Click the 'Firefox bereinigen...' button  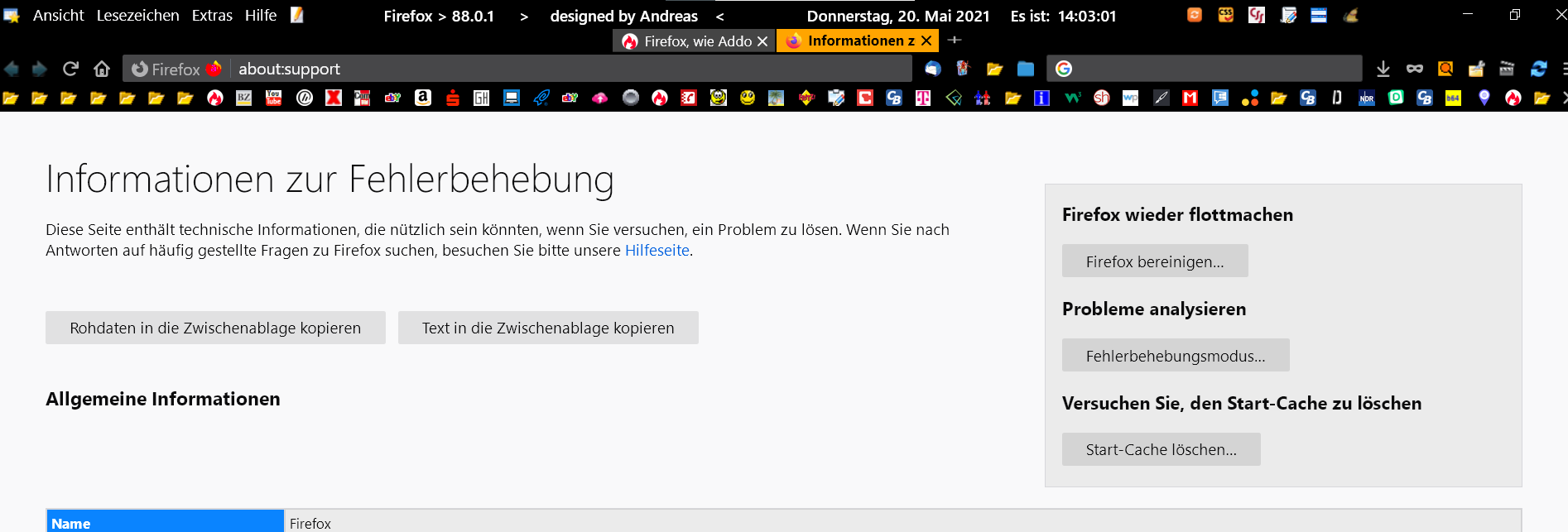point(1155,261)
